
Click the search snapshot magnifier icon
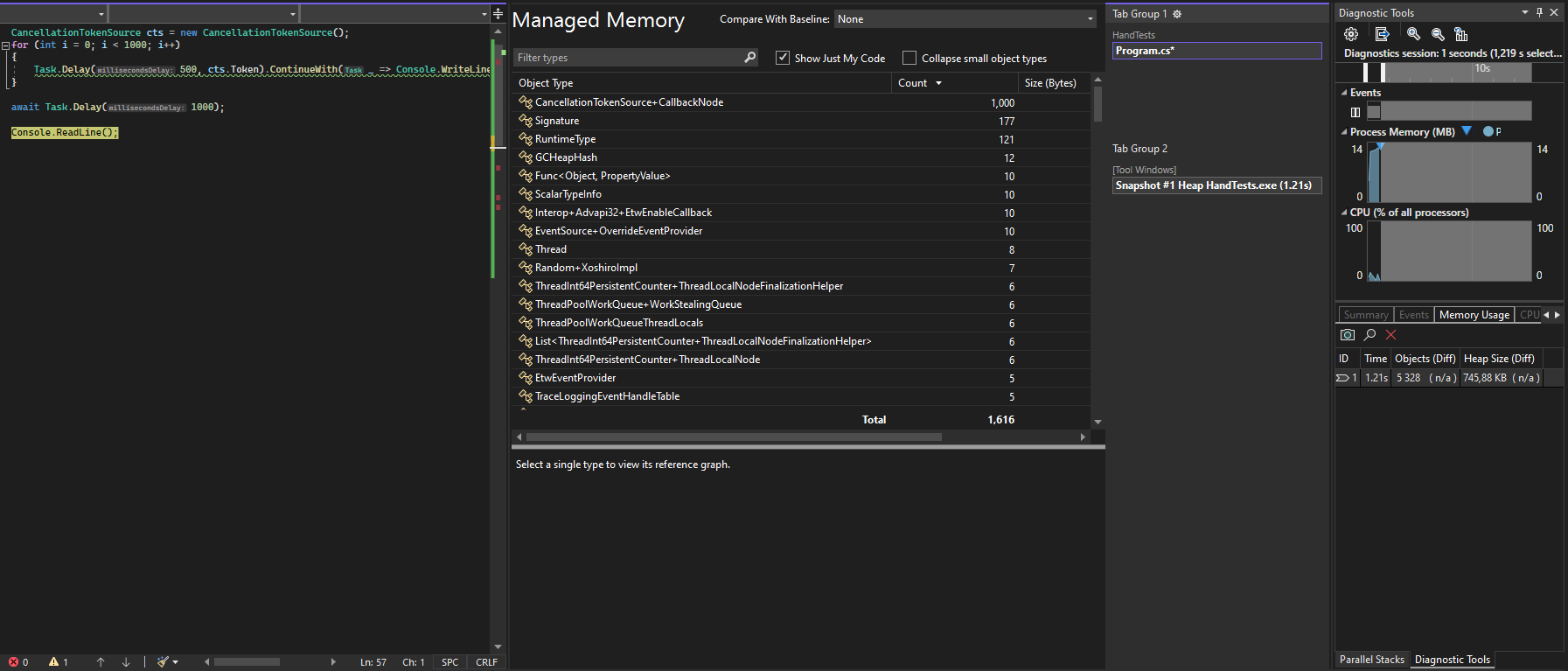coord(1370,335)
